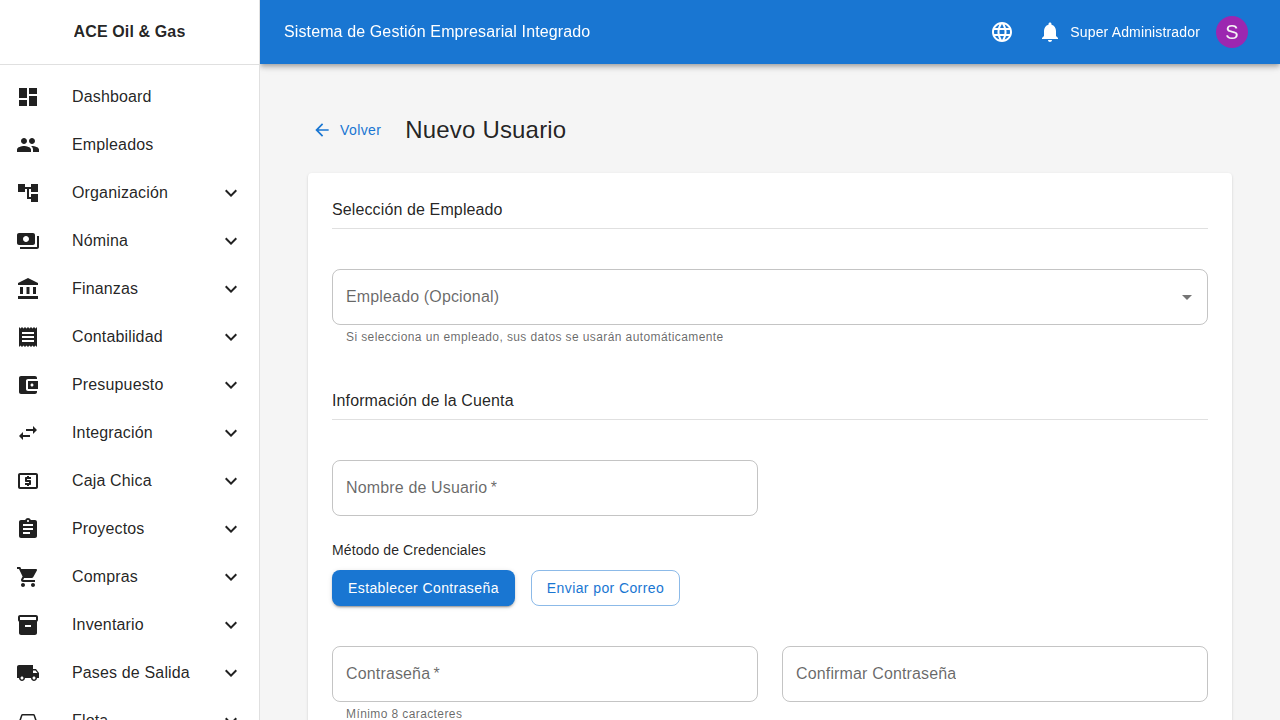1280x720 pixels.
Task: Open the Dashboard sidebar icon
Action: coord(28,97)
